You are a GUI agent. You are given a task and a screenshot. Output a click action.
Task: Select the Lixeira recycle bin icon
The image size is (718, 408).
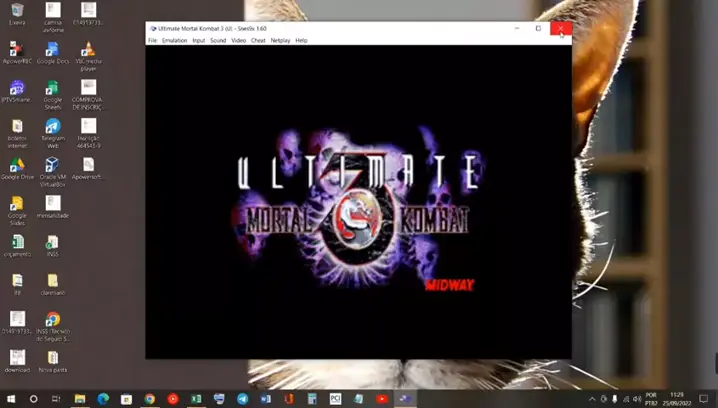(x=17, y=14)
